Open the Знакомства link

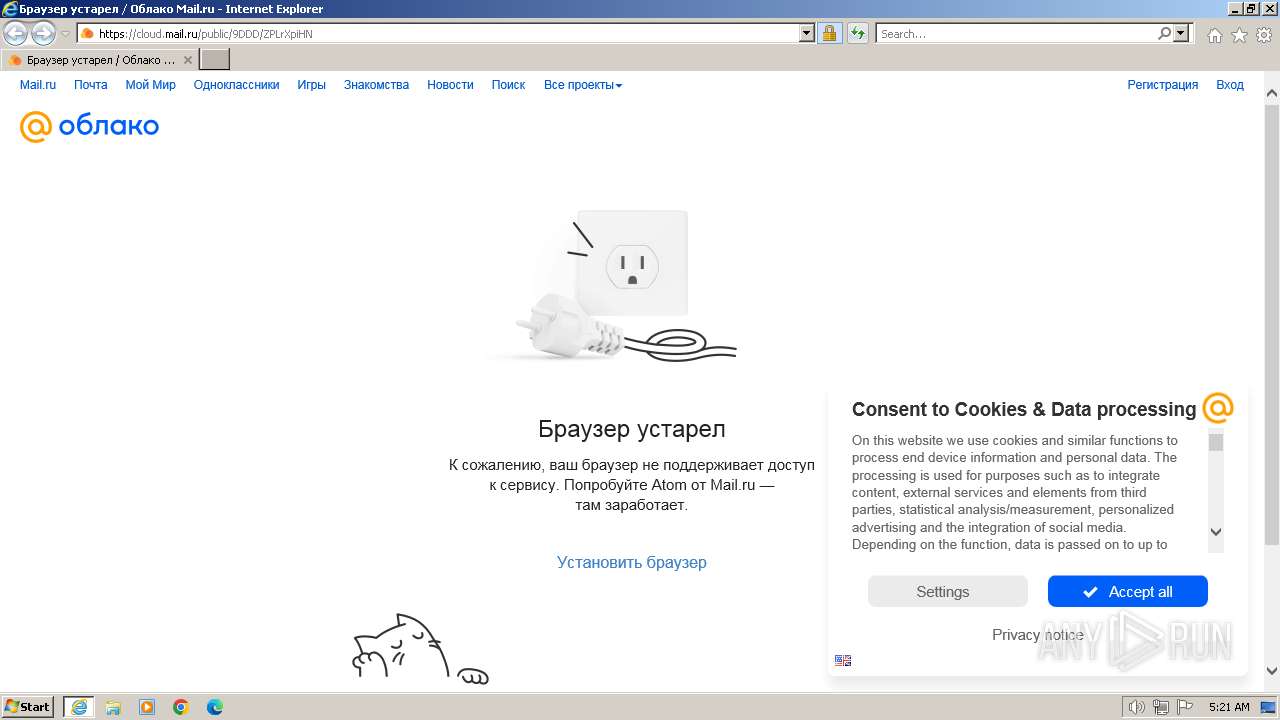[376, 85]
